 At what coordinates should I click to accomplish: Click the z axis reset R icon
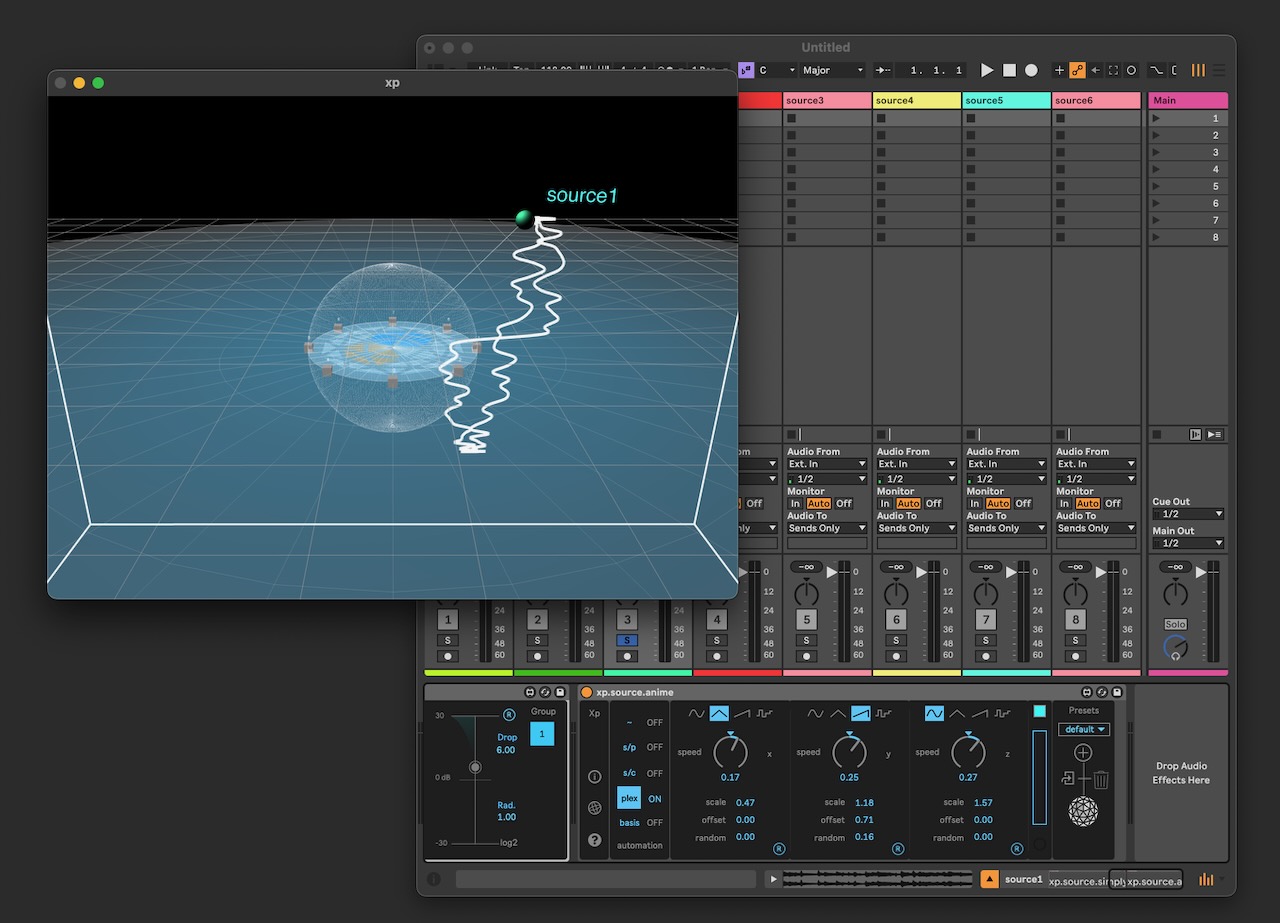pos(1017,849)
